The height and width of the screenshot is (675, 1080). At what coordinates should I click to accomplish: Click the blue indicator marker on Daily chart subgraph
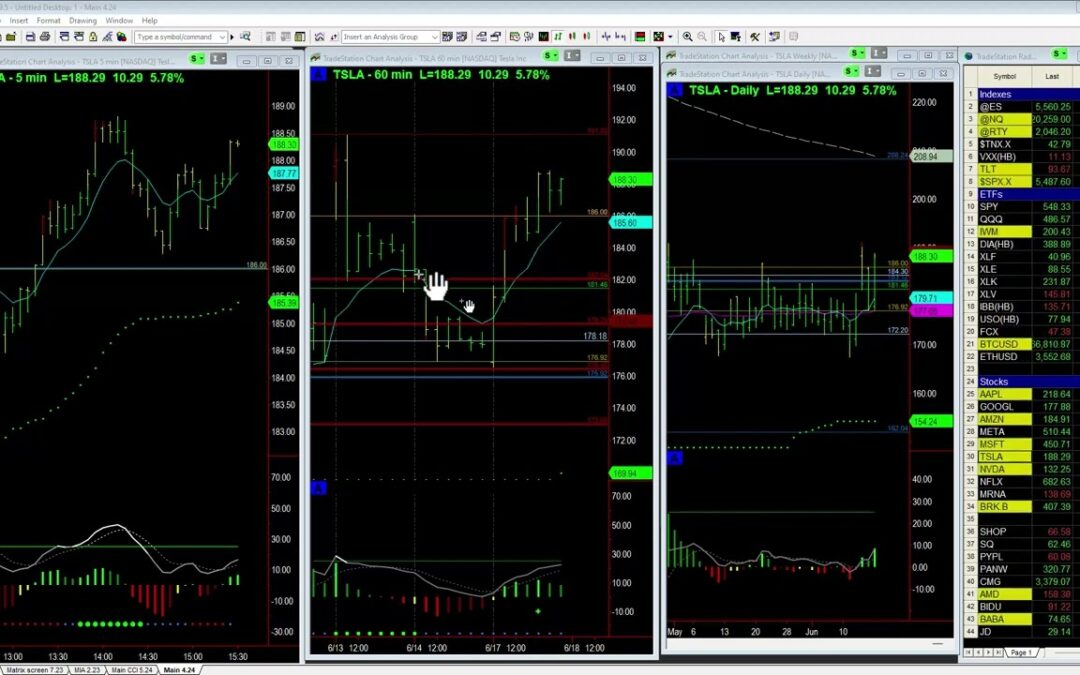tap(675, 457)
